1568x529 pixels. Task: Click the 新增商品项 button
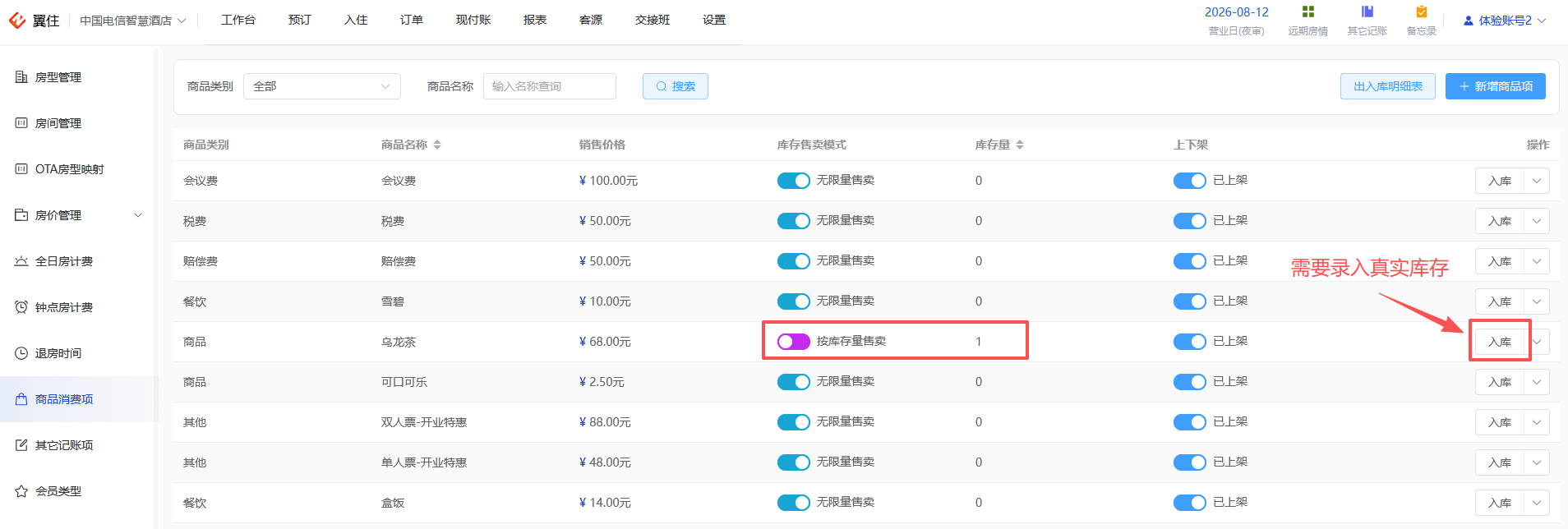1496,86
